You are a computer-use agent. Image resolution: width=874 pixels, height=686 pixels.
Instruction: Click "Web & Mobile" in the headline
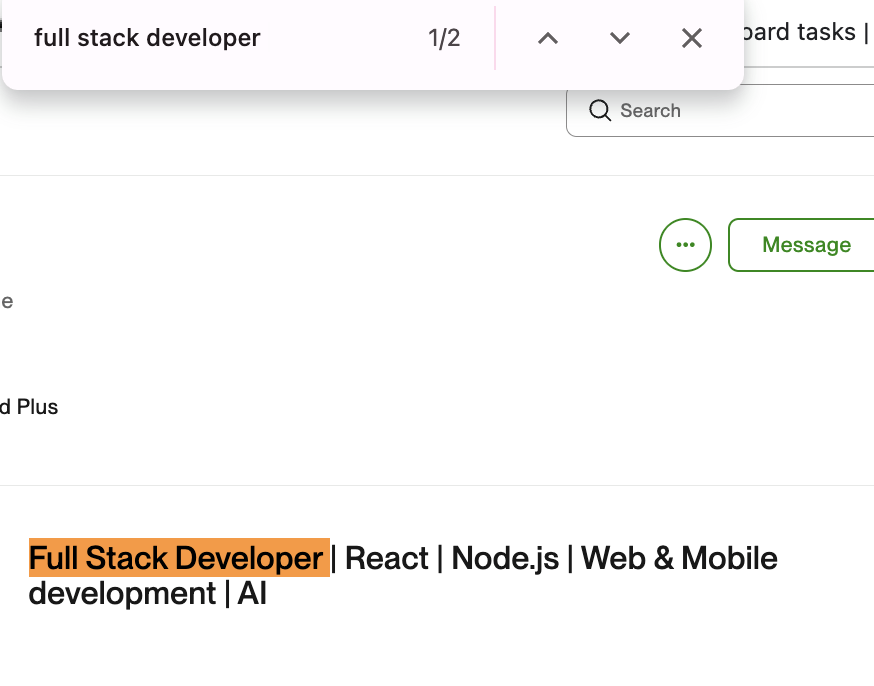[679, 558]
